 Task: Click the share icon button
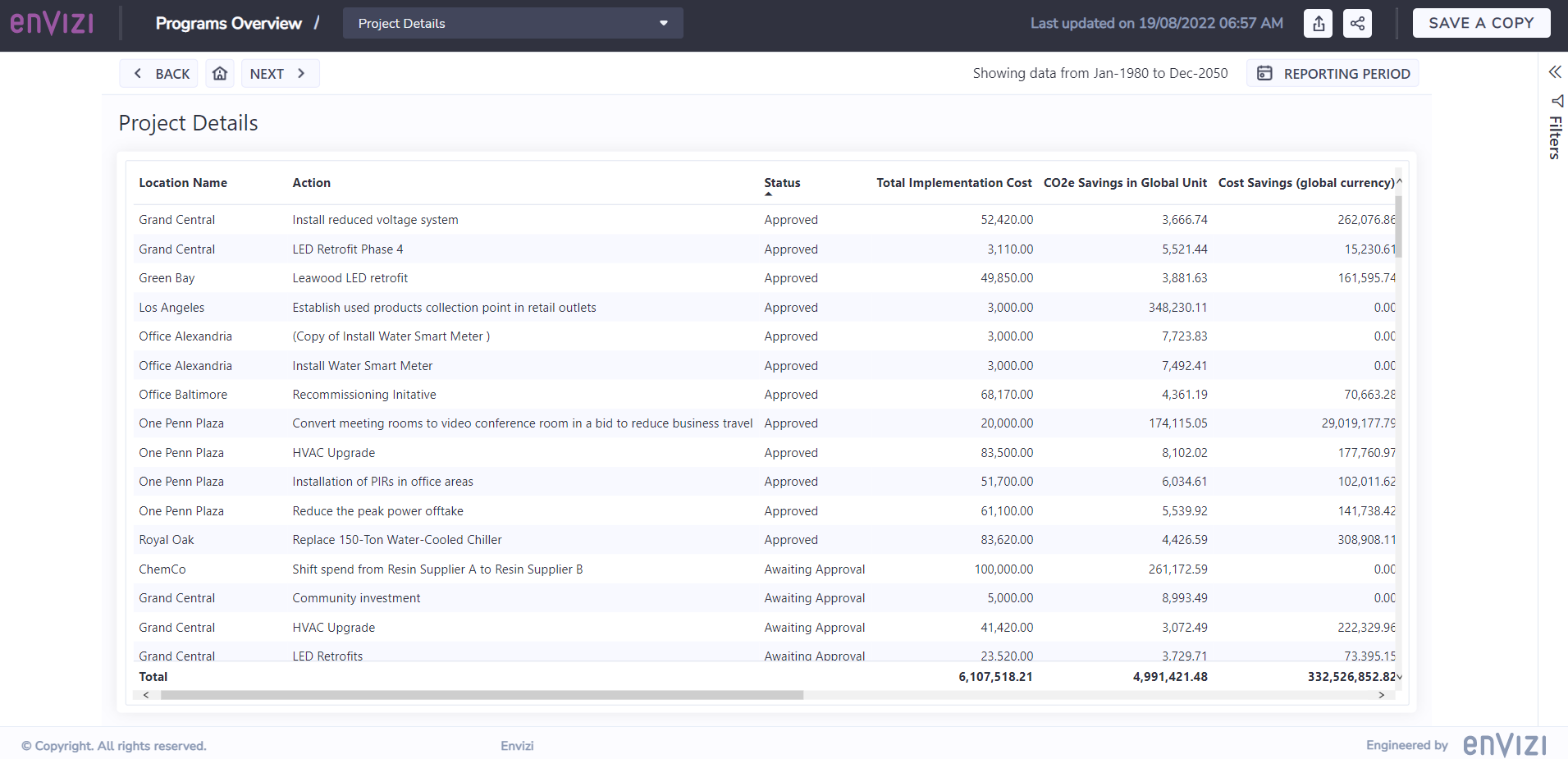point(1357,23)
